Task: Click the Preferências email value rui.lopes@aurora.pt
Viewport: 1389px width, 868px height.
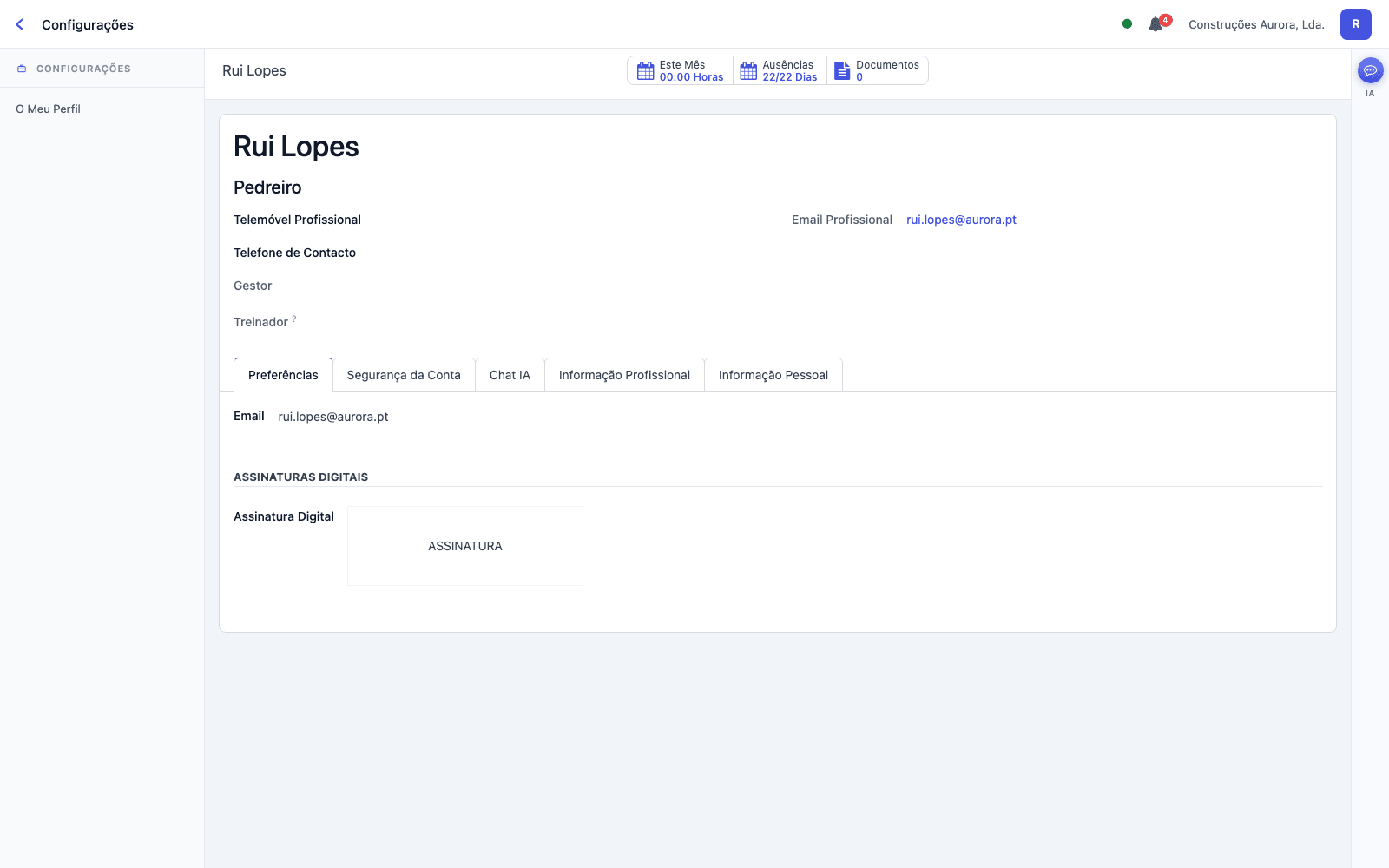Action: point(333,417)
